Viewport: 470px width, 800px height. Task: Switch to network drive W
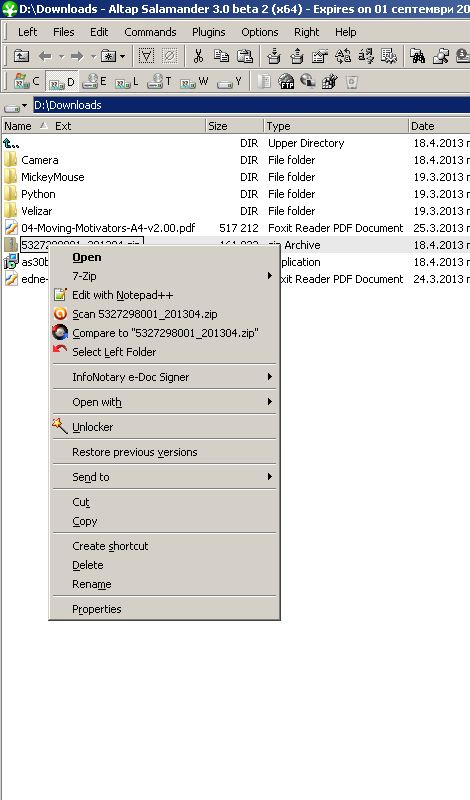pos(194,81)
